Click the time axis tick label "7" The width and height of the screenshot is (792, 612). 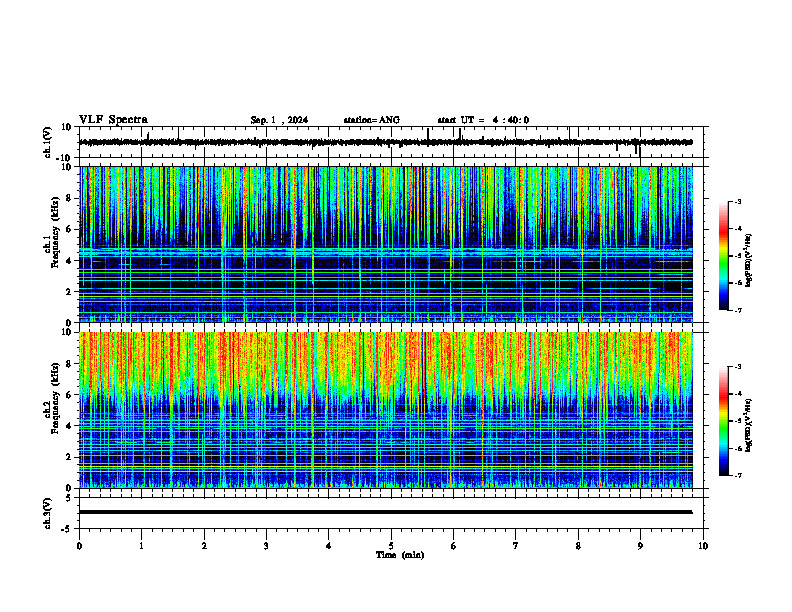coord(516,546)
